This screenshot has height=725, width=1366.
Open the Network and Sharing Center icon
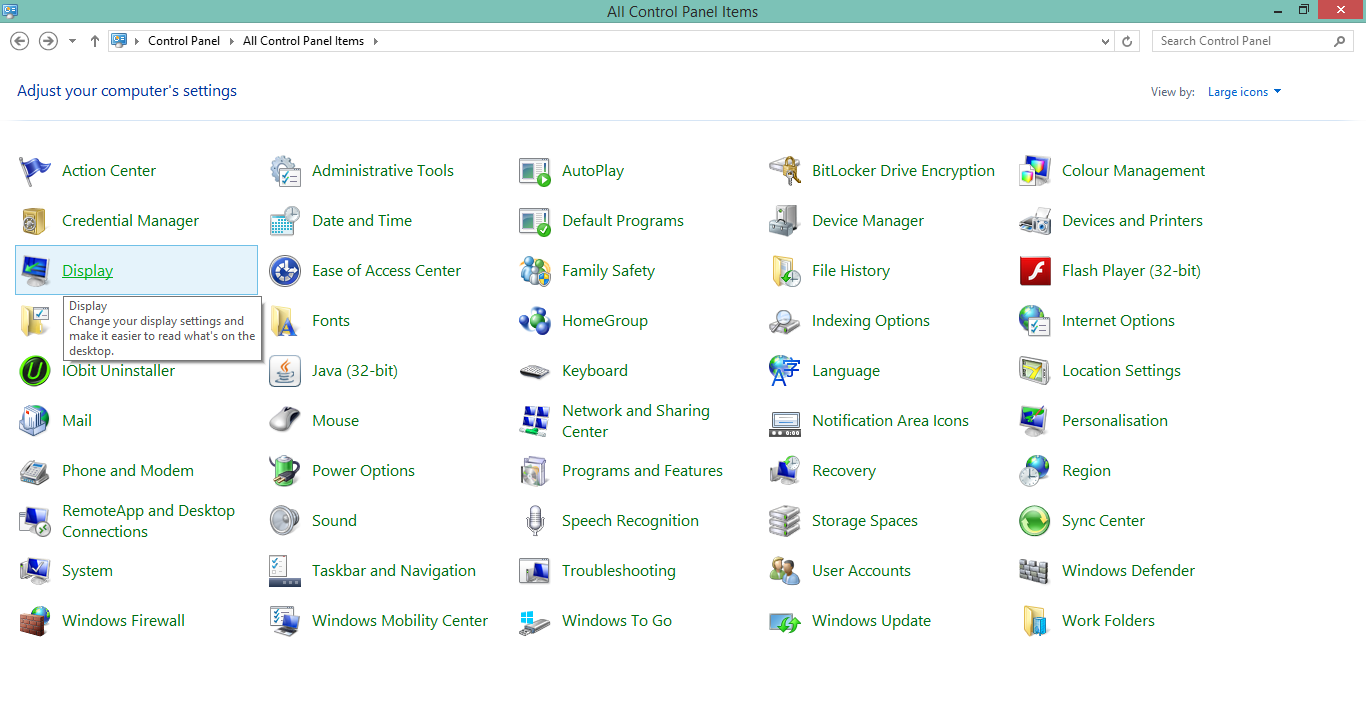point(535,421)
